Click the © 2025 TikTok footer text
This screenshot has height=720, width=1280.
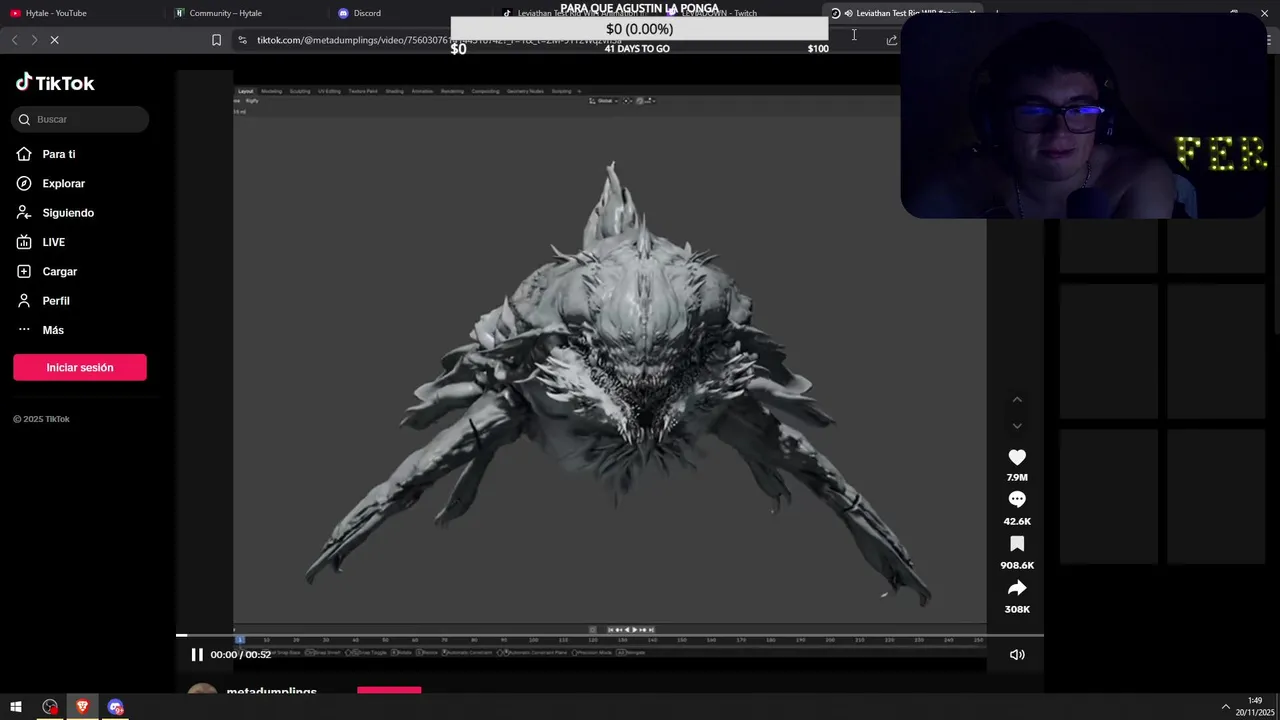coord(41,419)
